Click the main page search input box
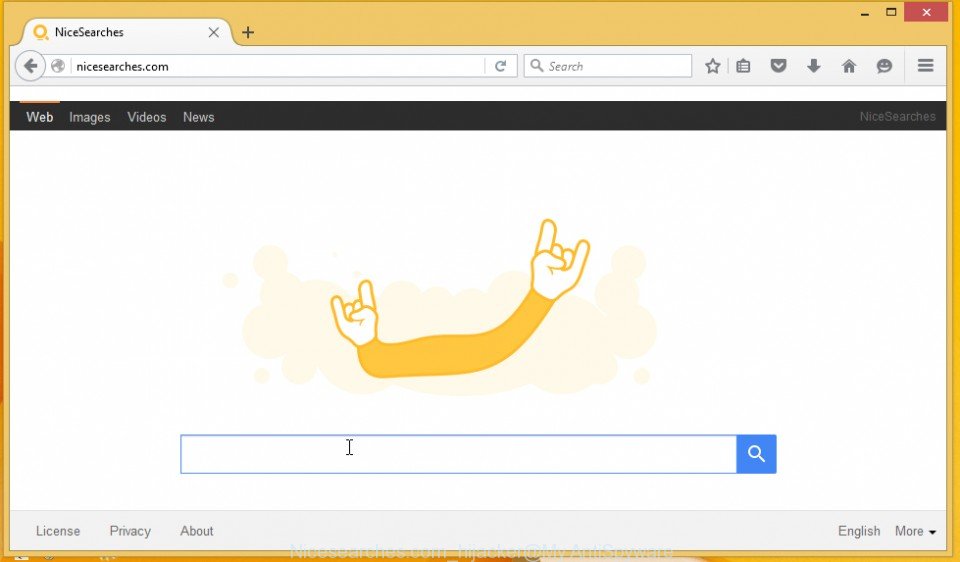960x562 pixels. tap(459, 454)
